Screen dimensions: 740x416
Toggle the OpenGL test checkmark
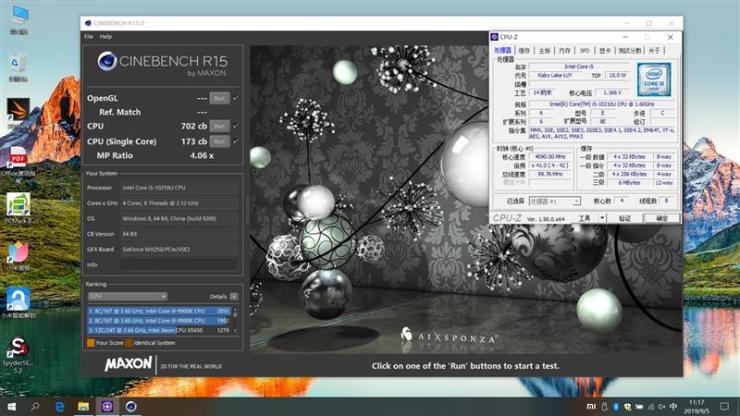tap(235, 98)
